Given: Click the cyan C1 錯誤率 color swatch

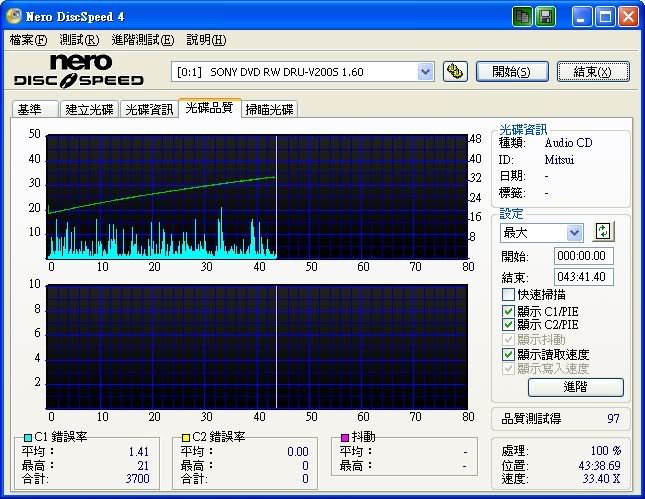Looking at the screenshot, I should [x=28, y=437].
